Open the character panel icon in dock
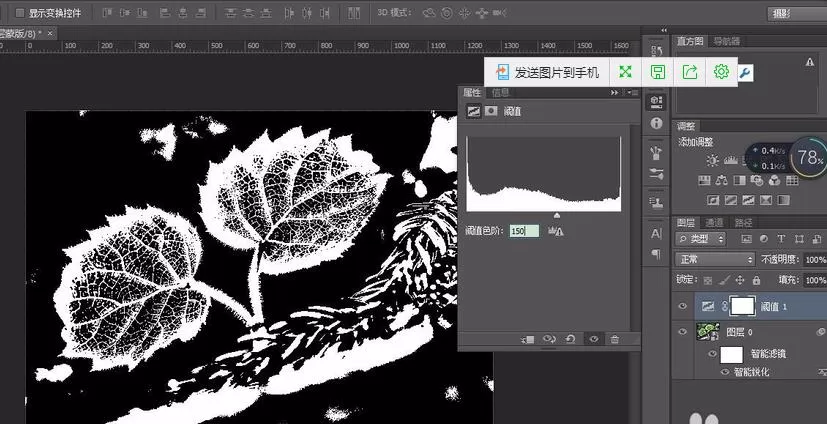Viewport: 827px width, 424px height. coord(657,233)
